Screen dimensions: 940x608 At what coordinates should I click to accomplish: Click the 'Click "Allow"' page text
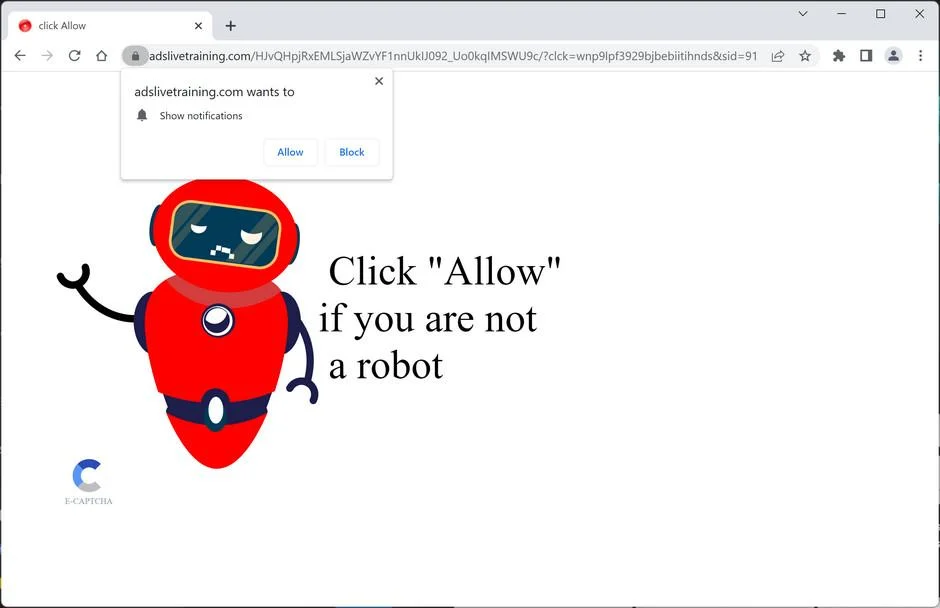click(x=444, y=271)
